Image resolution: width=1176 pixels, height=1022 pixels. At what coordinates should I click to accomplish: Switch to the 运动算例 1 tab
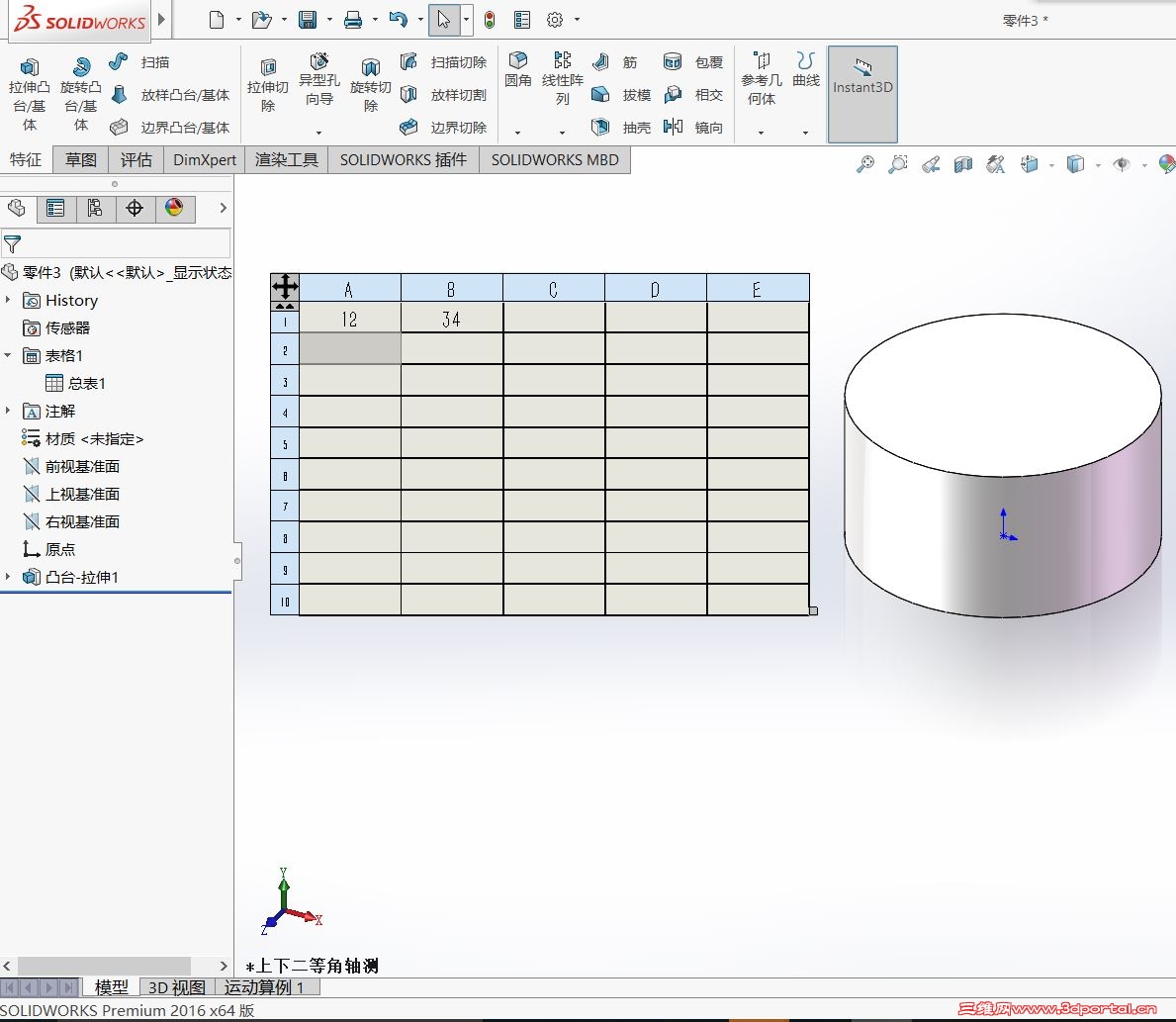[x=268, y=986]
